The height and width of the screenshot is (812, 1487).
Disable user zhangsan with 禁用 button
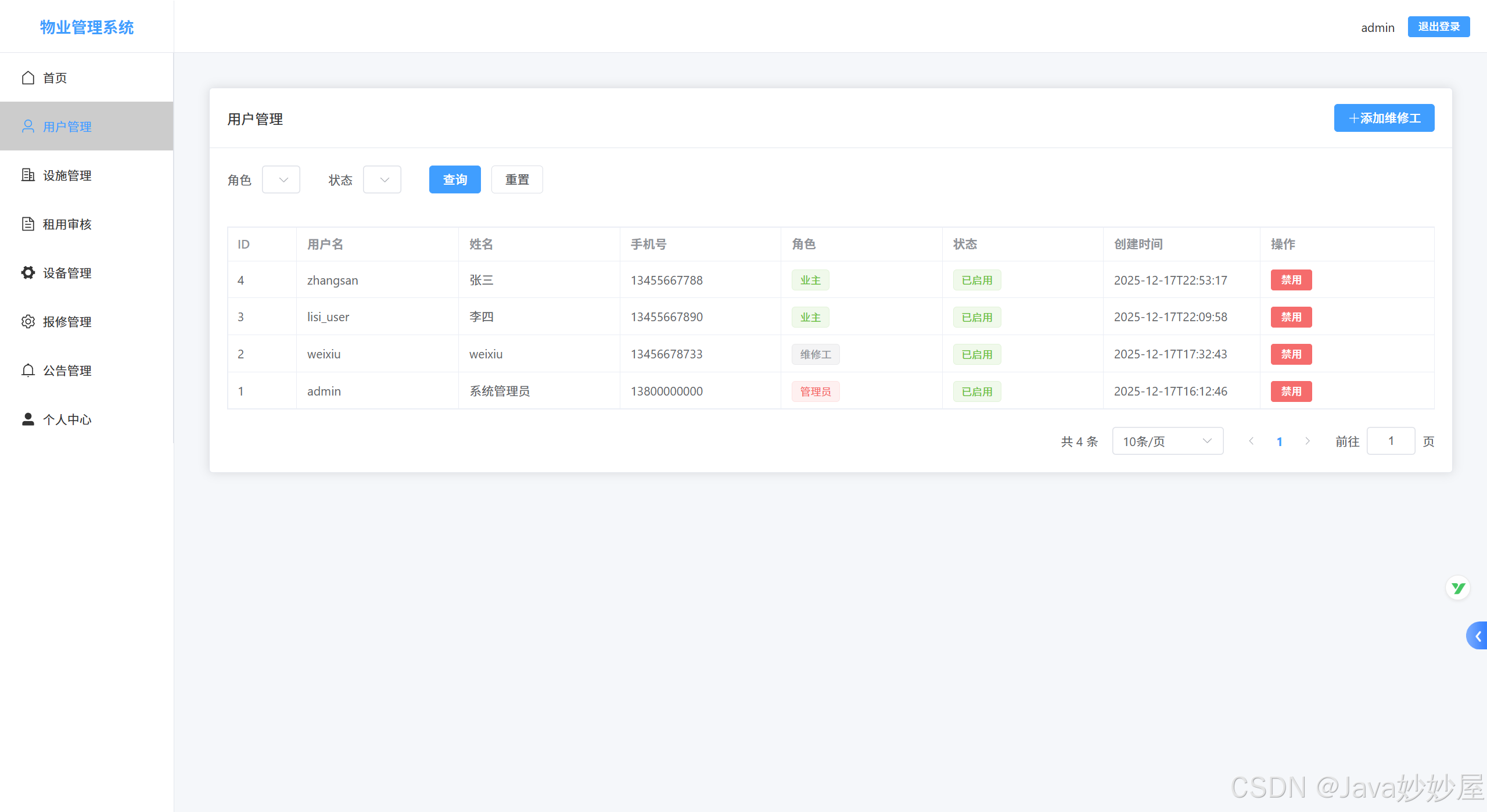point(1291,280)
